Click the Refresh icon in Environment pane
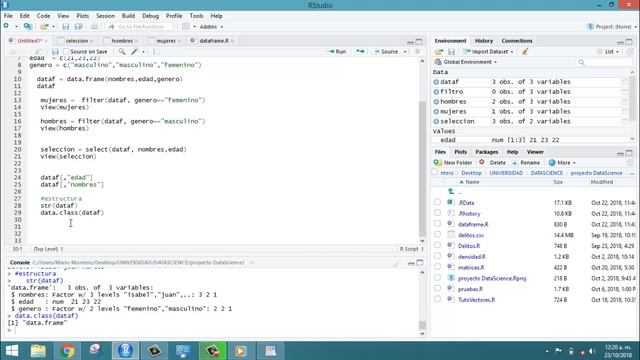The image size is (640, 360). click(x=630, y=52)
